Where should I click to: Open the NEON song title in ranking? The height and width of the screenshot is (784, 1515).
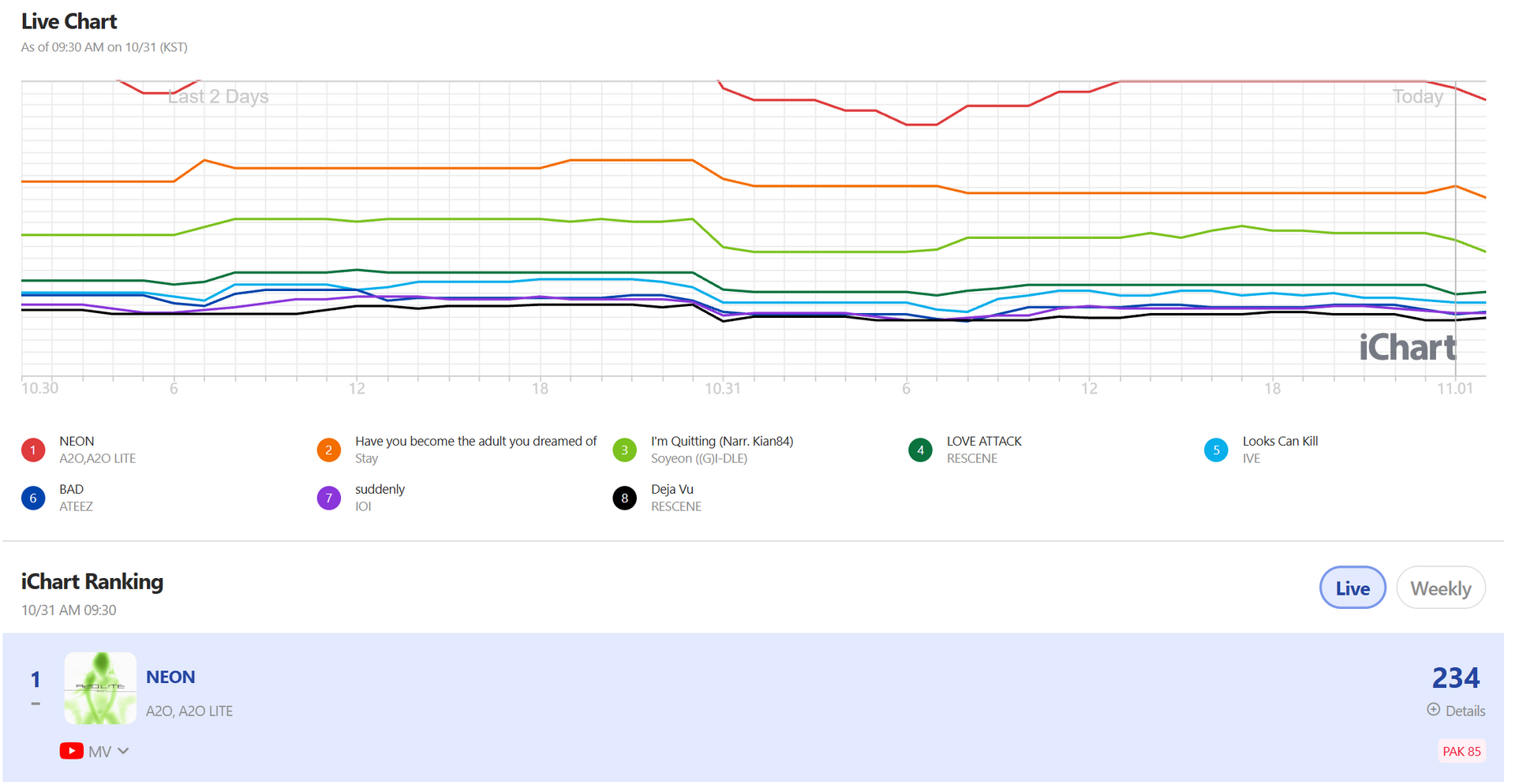[170, 677]
